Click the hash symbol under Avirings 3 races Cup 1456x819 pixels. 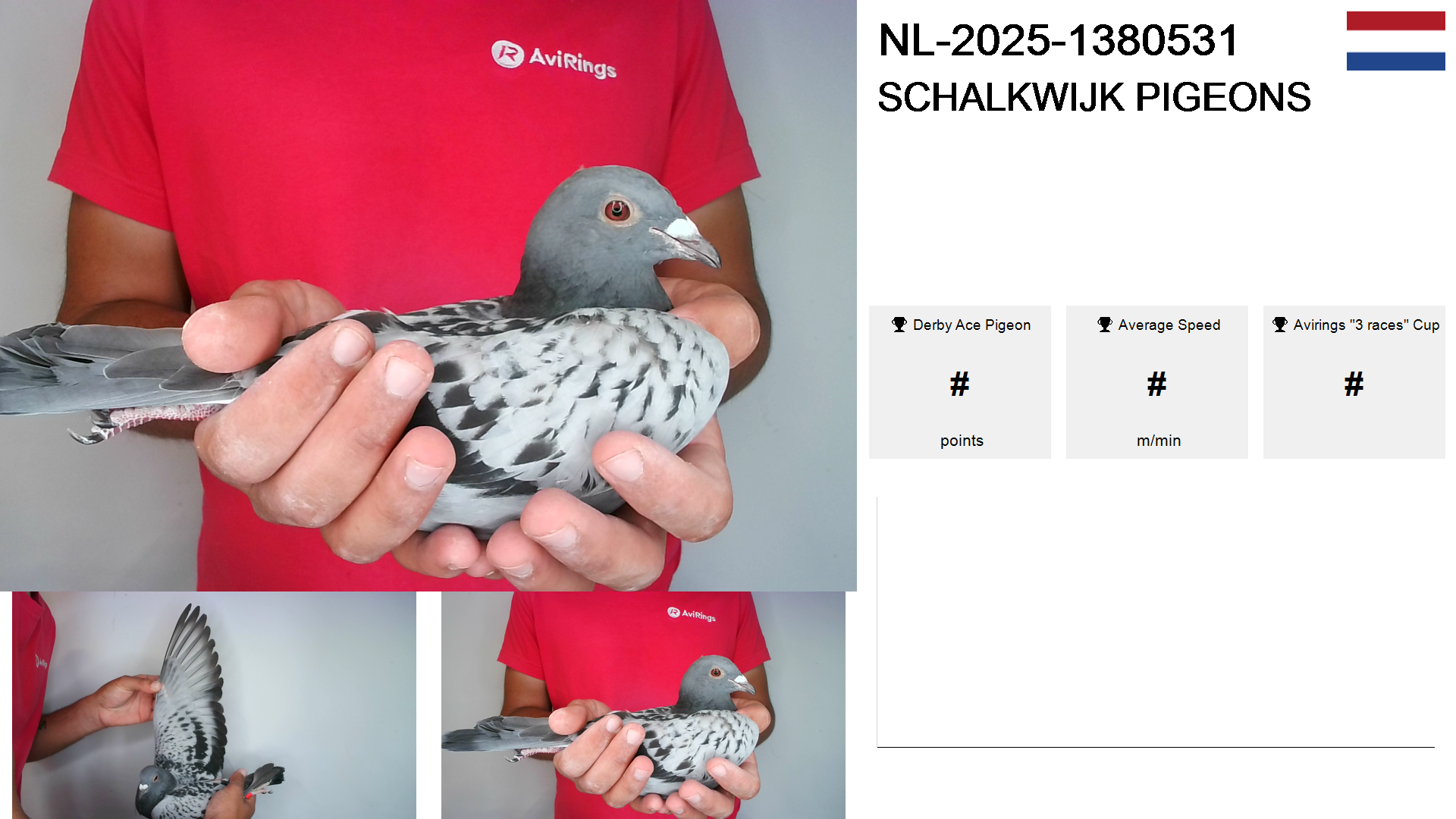point(1354,384)
